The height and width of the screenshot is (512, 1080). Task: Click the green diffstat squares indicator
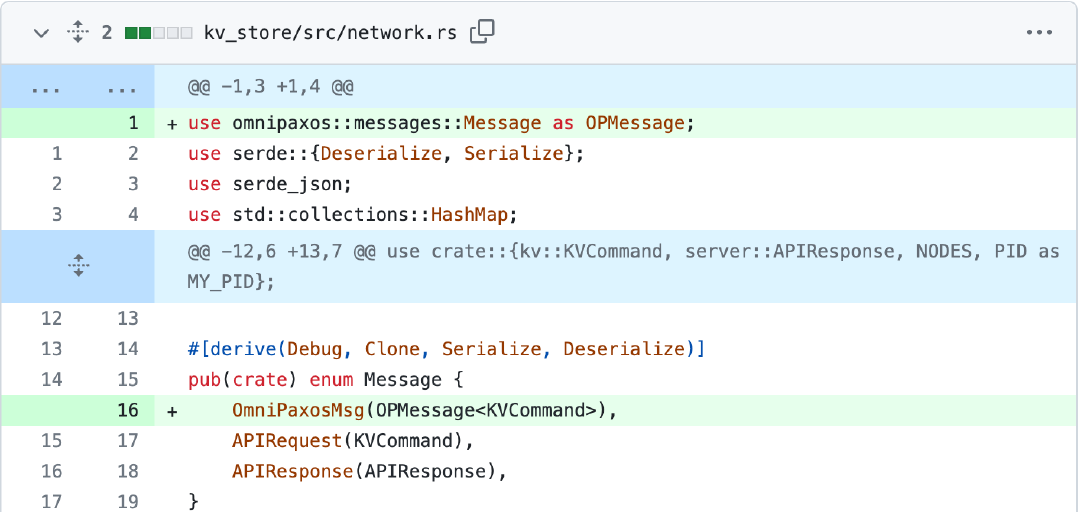[x=158, y=32]
